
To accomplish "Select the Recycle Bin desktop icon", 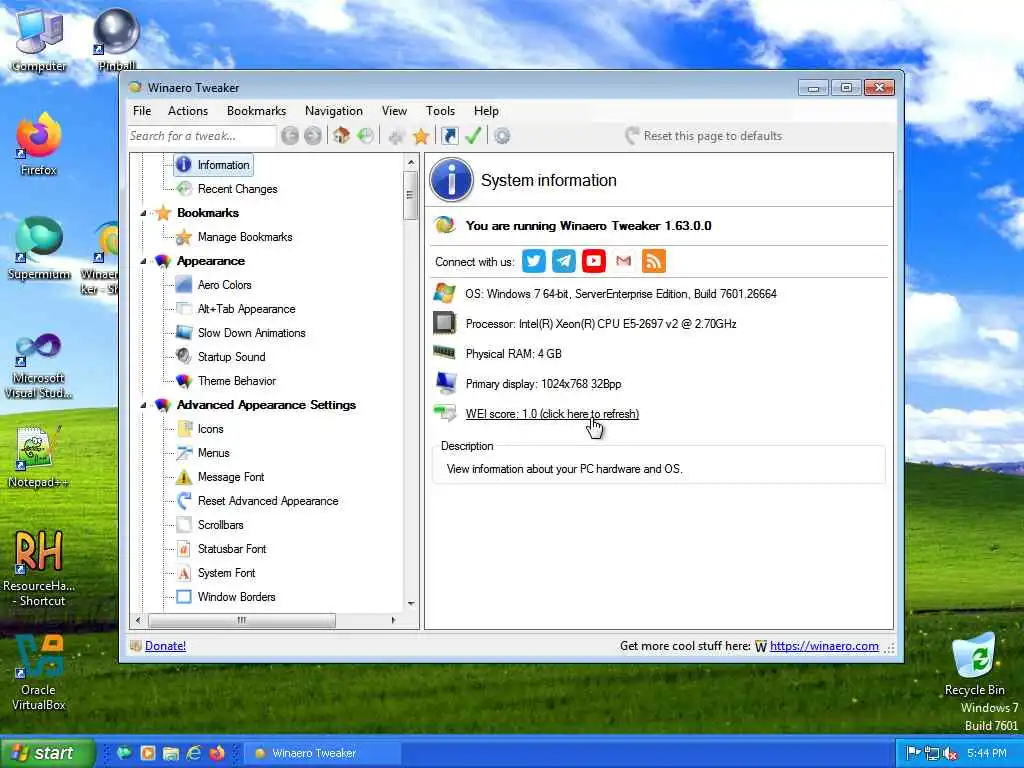I will click(974, 664).
